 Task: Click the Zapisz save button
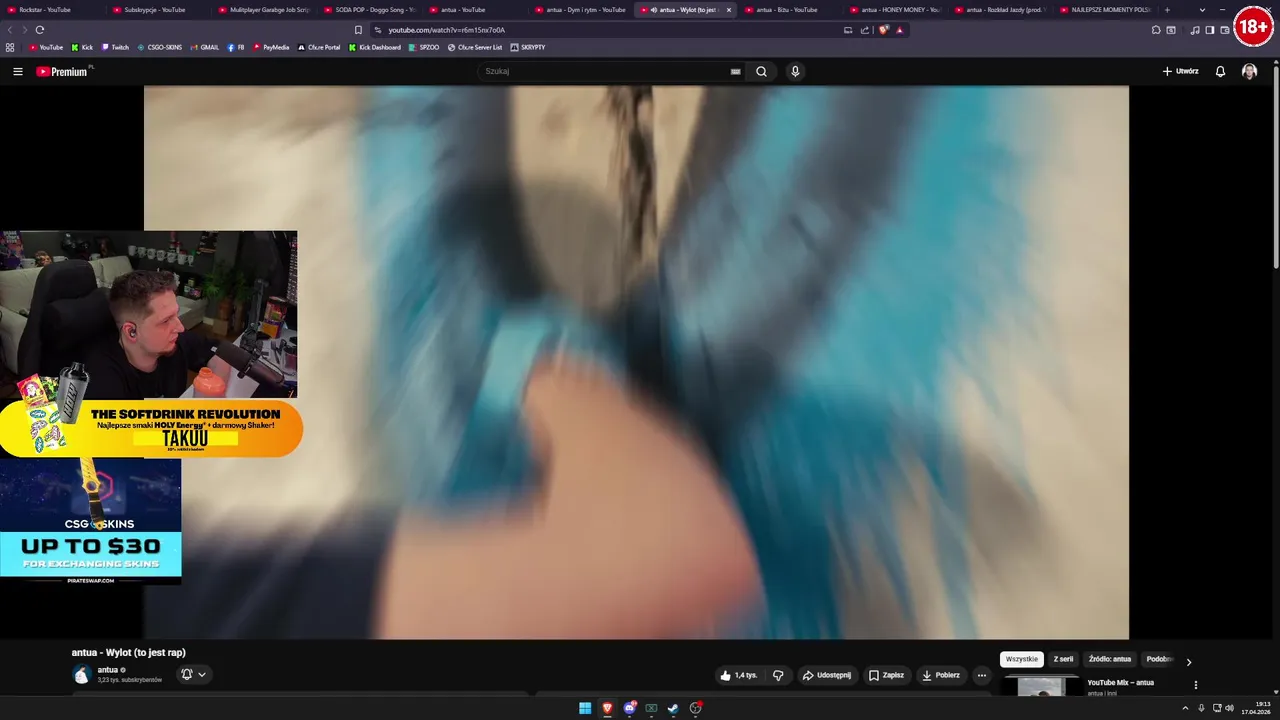coord(886,675)
